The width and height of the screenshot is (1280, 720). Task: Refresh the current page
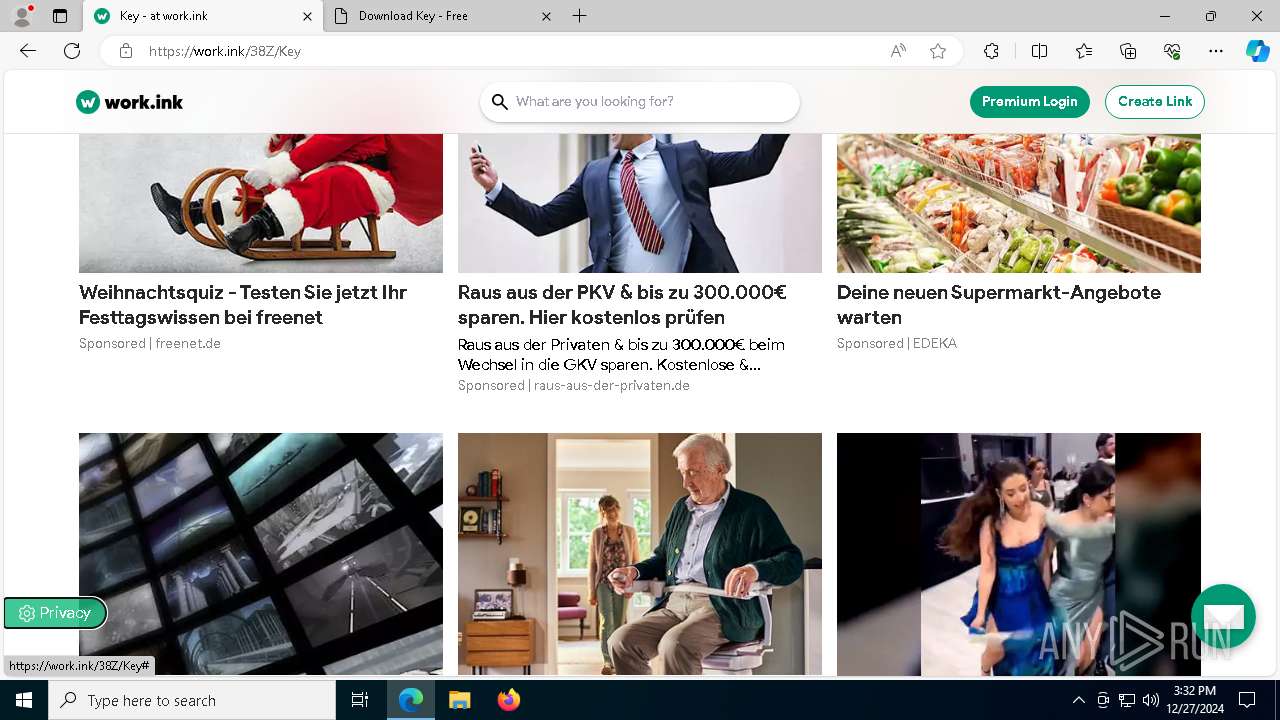[x=72, y=51]
